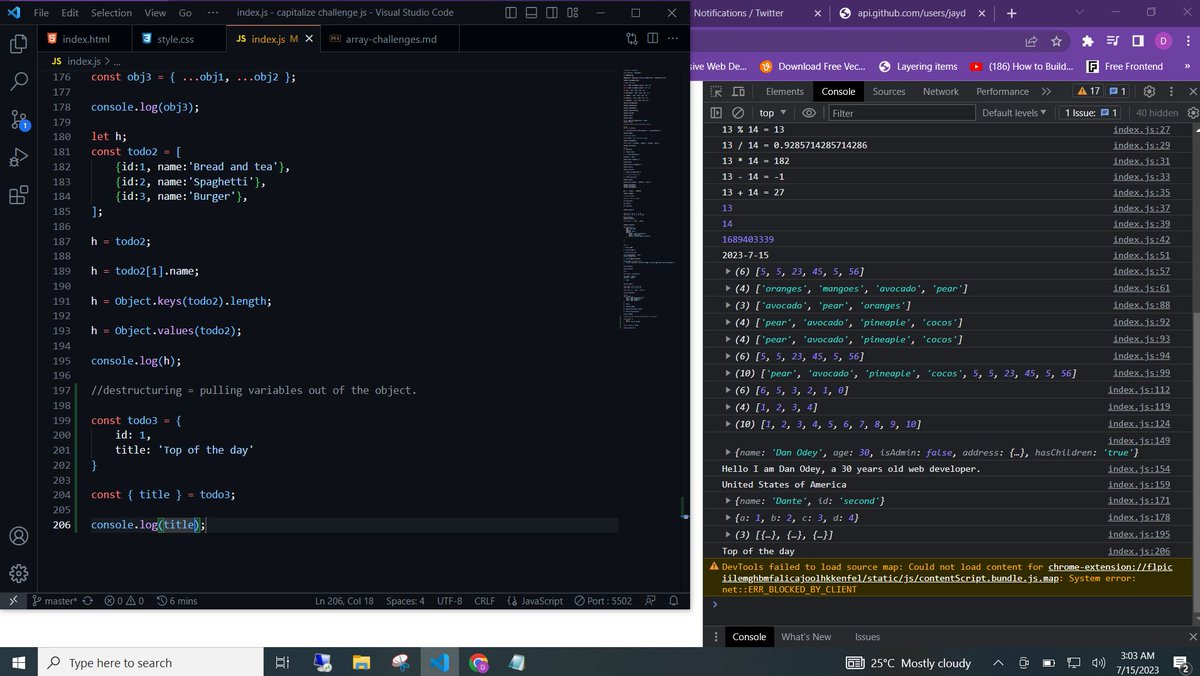The image size is (1200, 676).
Task: Open the Selection menu
Action: click(x=111, y=13)
